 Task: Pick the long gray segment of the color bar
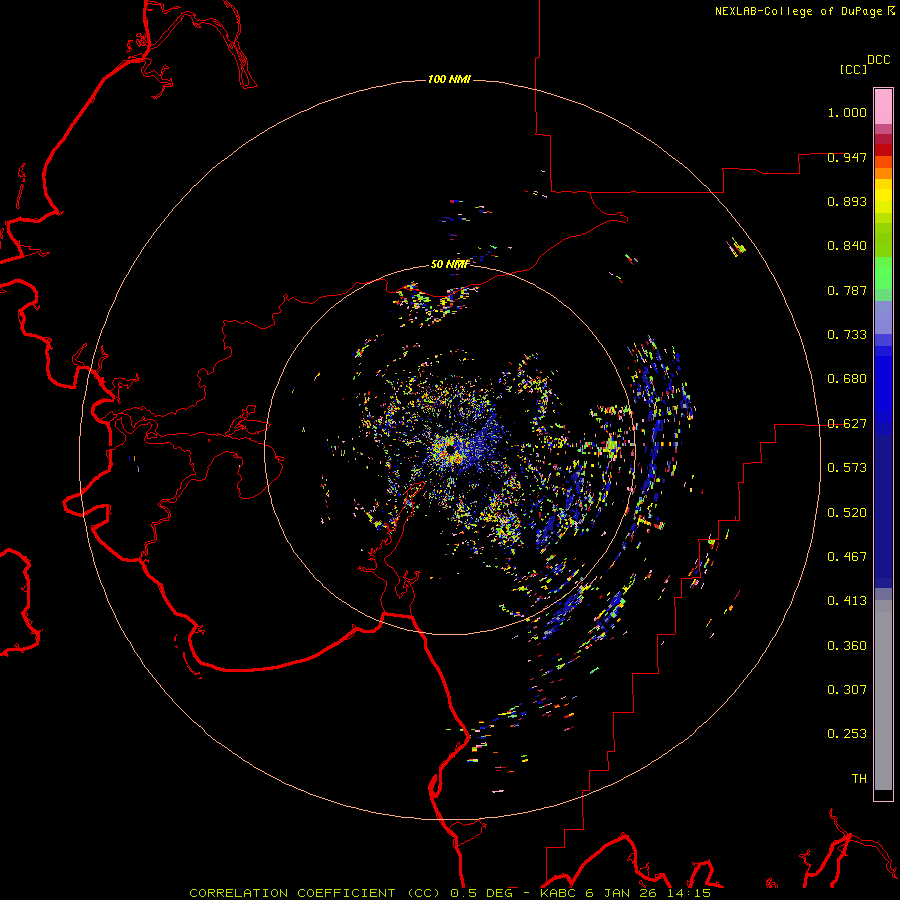point(883,695)
